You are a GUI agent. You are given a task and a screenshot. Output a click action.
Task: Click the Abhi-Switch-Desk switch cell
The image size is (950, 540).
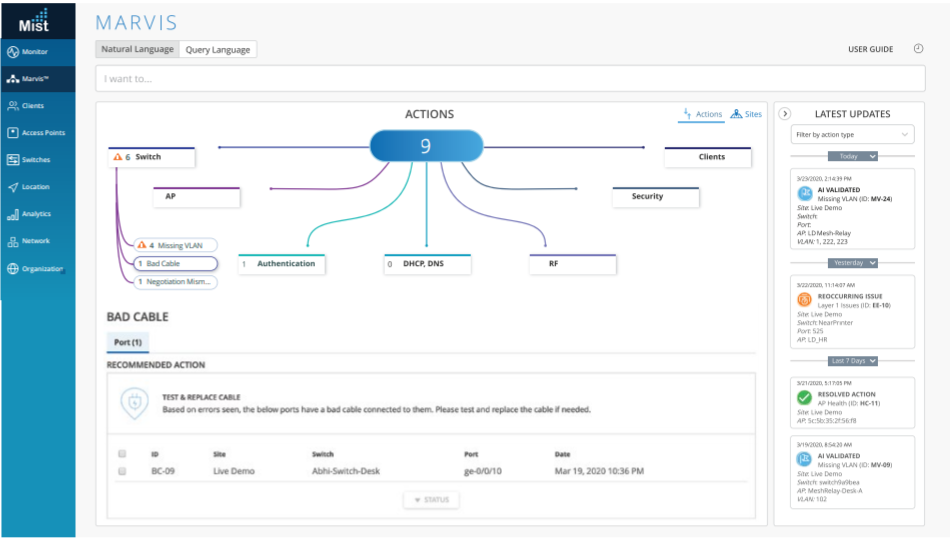click(346, 472)
